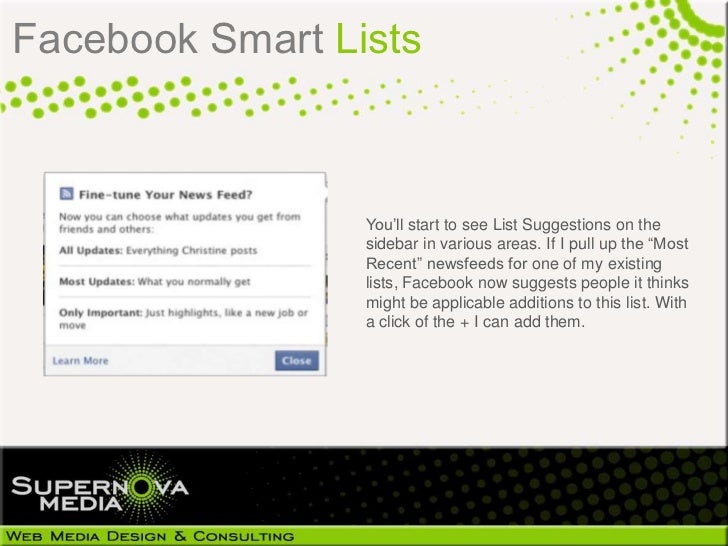Click the Facebook Smart Lists slide title

tap(217, 39)
